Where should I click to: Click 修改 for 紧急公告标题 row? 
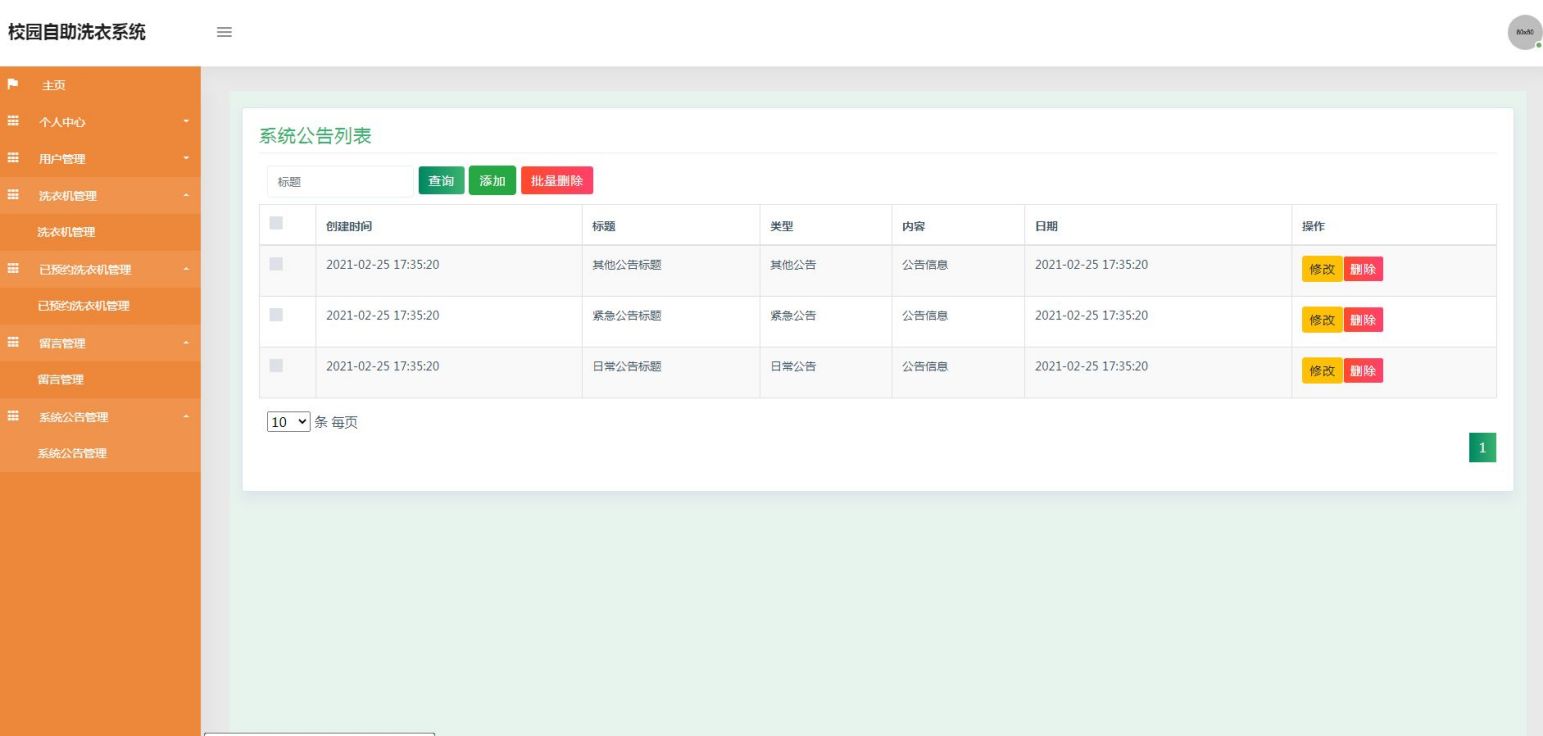point(1322,320)
